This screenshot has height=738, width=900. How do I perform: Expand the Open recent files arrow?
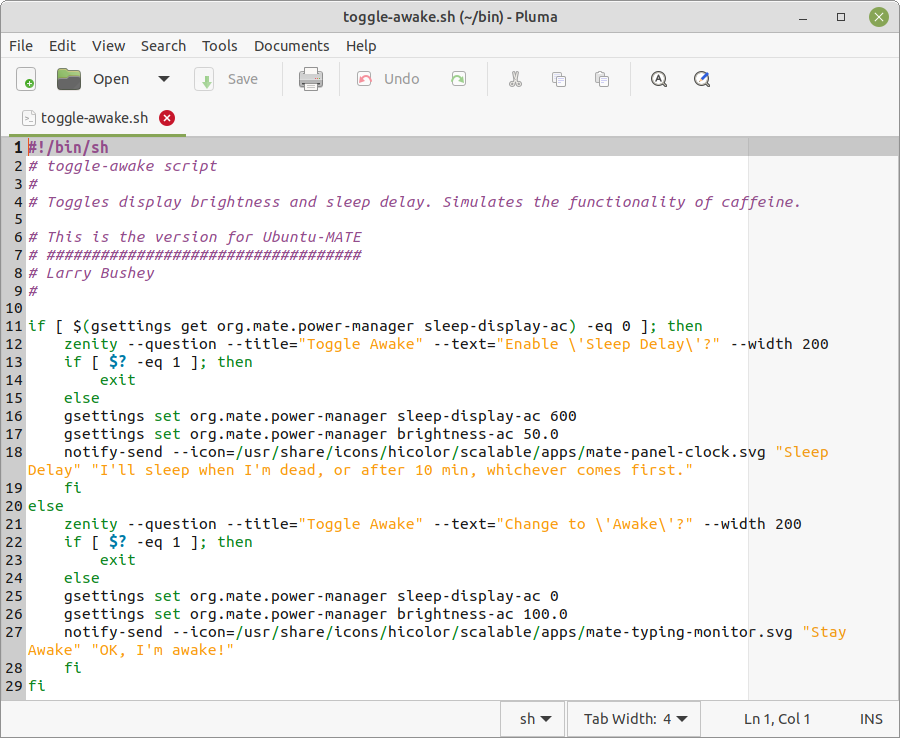tap(164, 79)
